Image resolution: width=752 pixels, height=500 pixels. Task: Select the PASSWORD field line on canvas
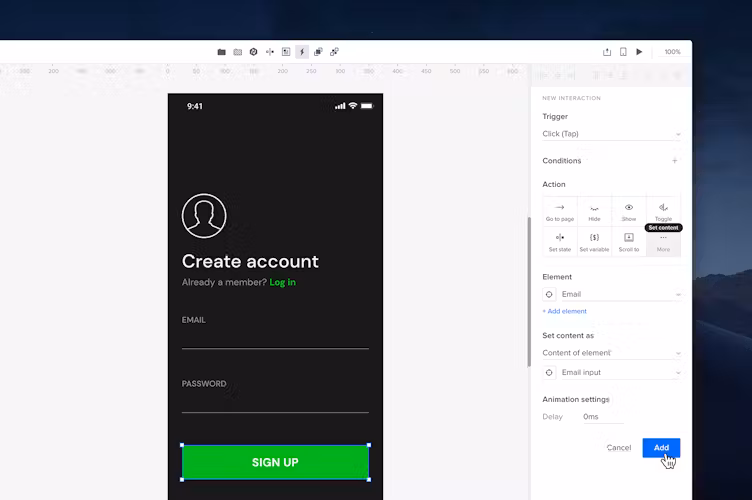tap(275, 412)
